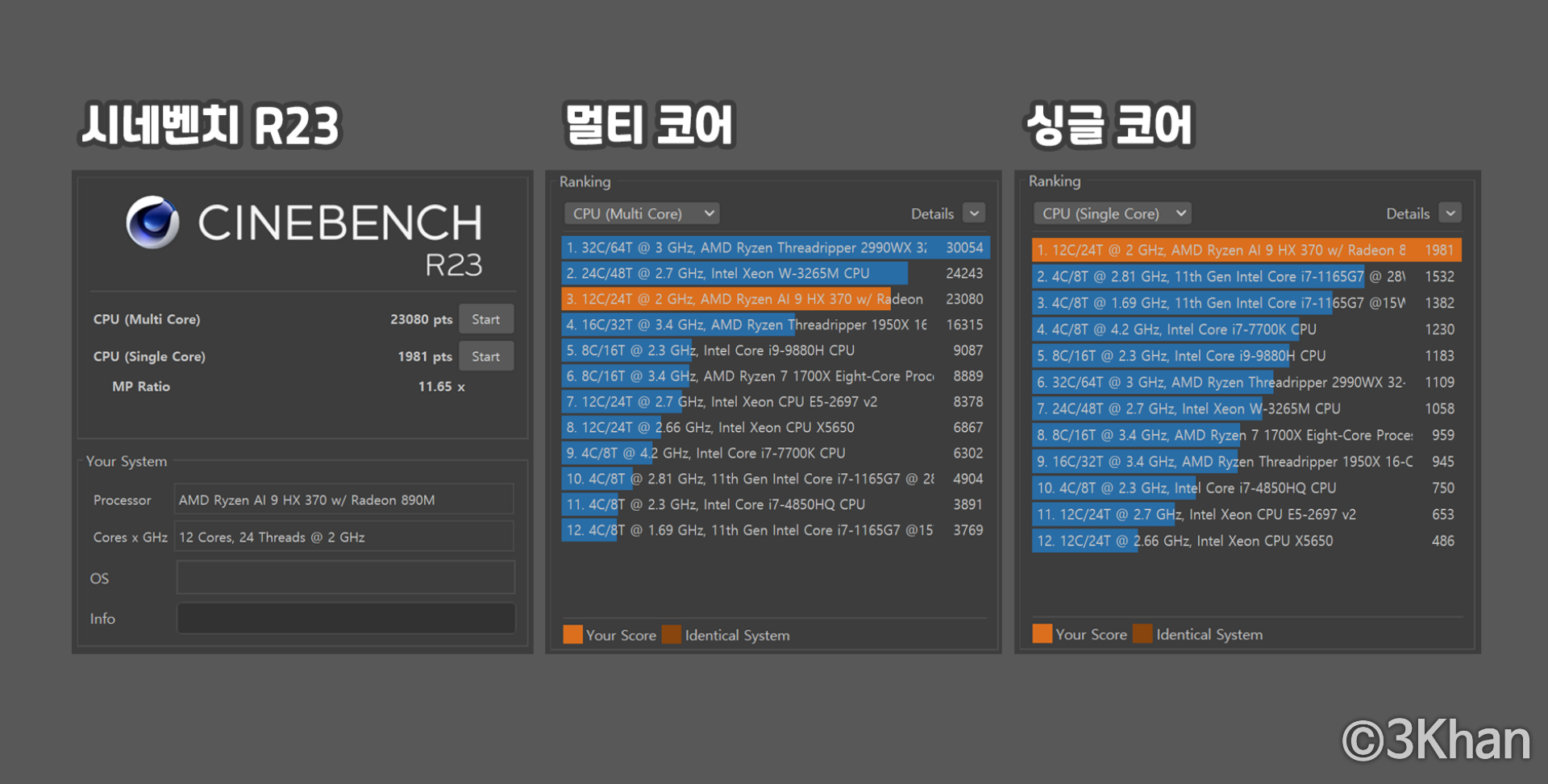Select Ryzen 7 1700X row scoring 959
1548x784 pixels.
click(1246, 435)
